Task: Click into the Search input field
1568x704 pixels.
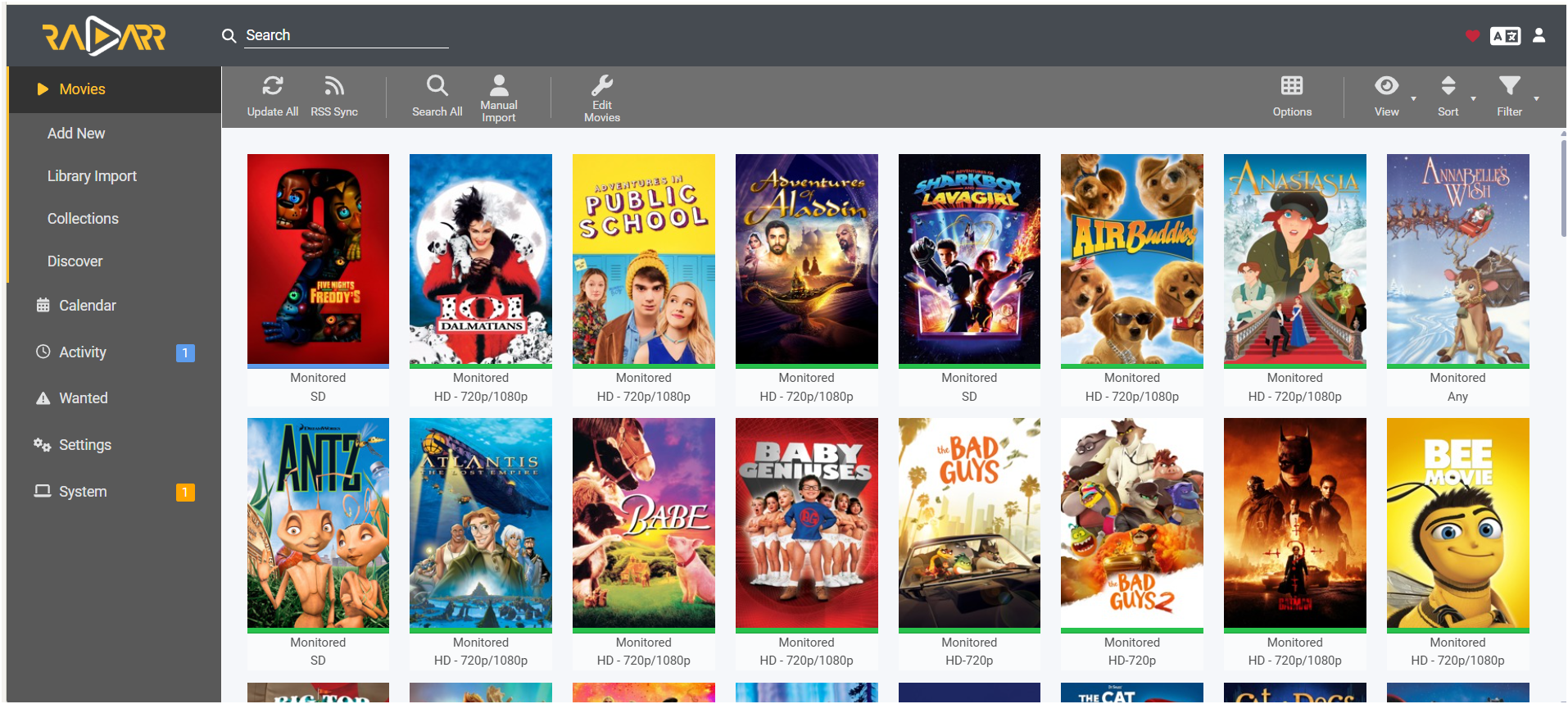Action: coord(346,35)
